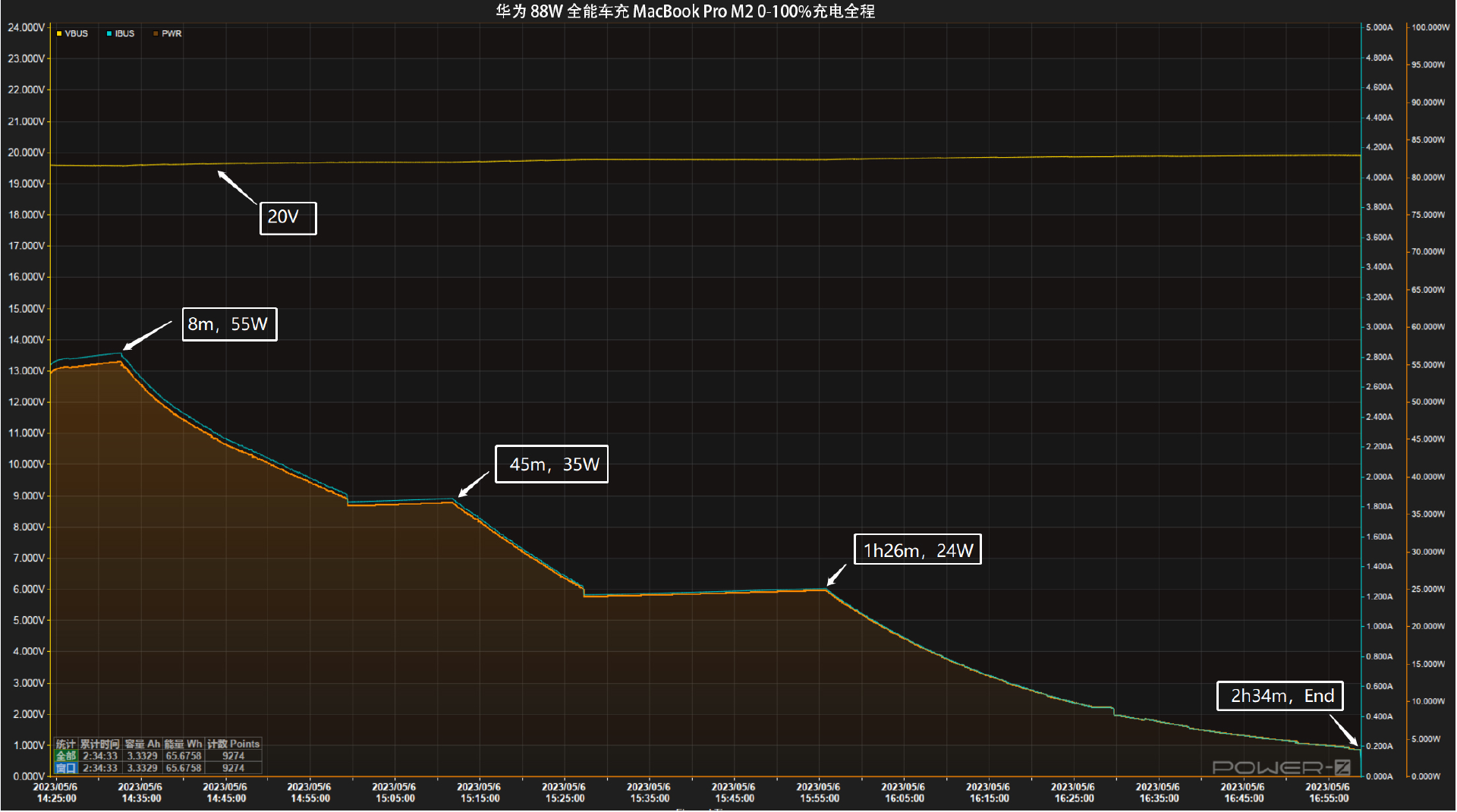Click the 4.000A label on the current axis
1457x812 pixels.
coord(1380,178)
